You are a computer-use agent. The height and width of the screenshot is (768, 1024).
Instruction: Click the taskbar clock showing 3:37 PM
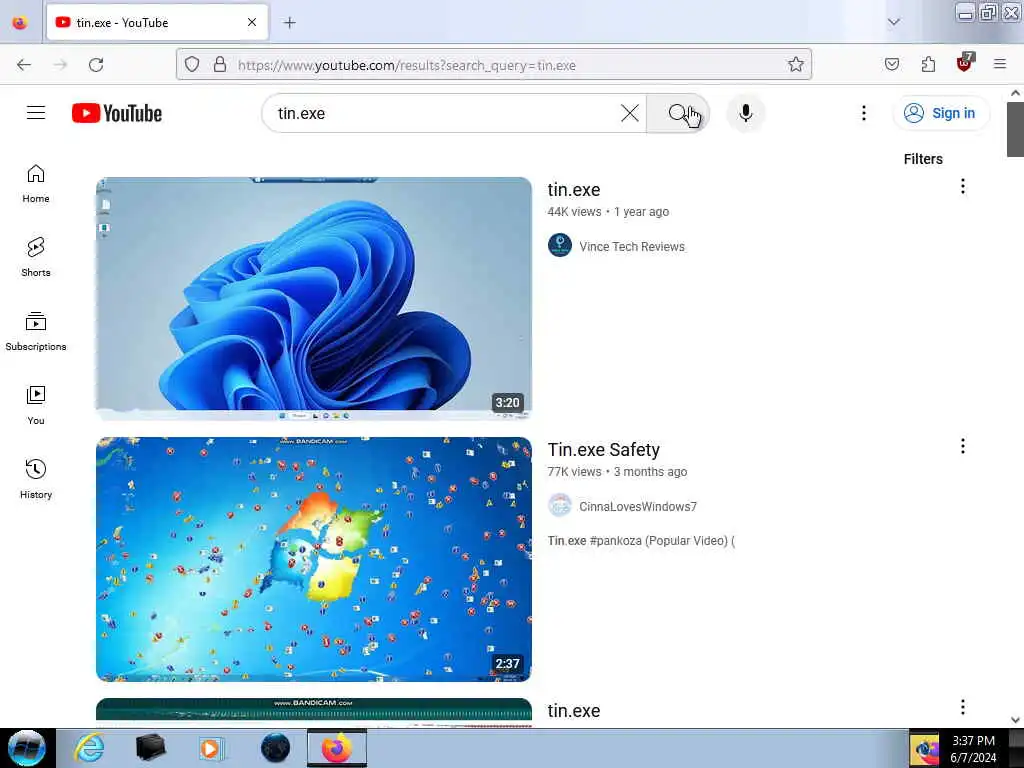973,749
